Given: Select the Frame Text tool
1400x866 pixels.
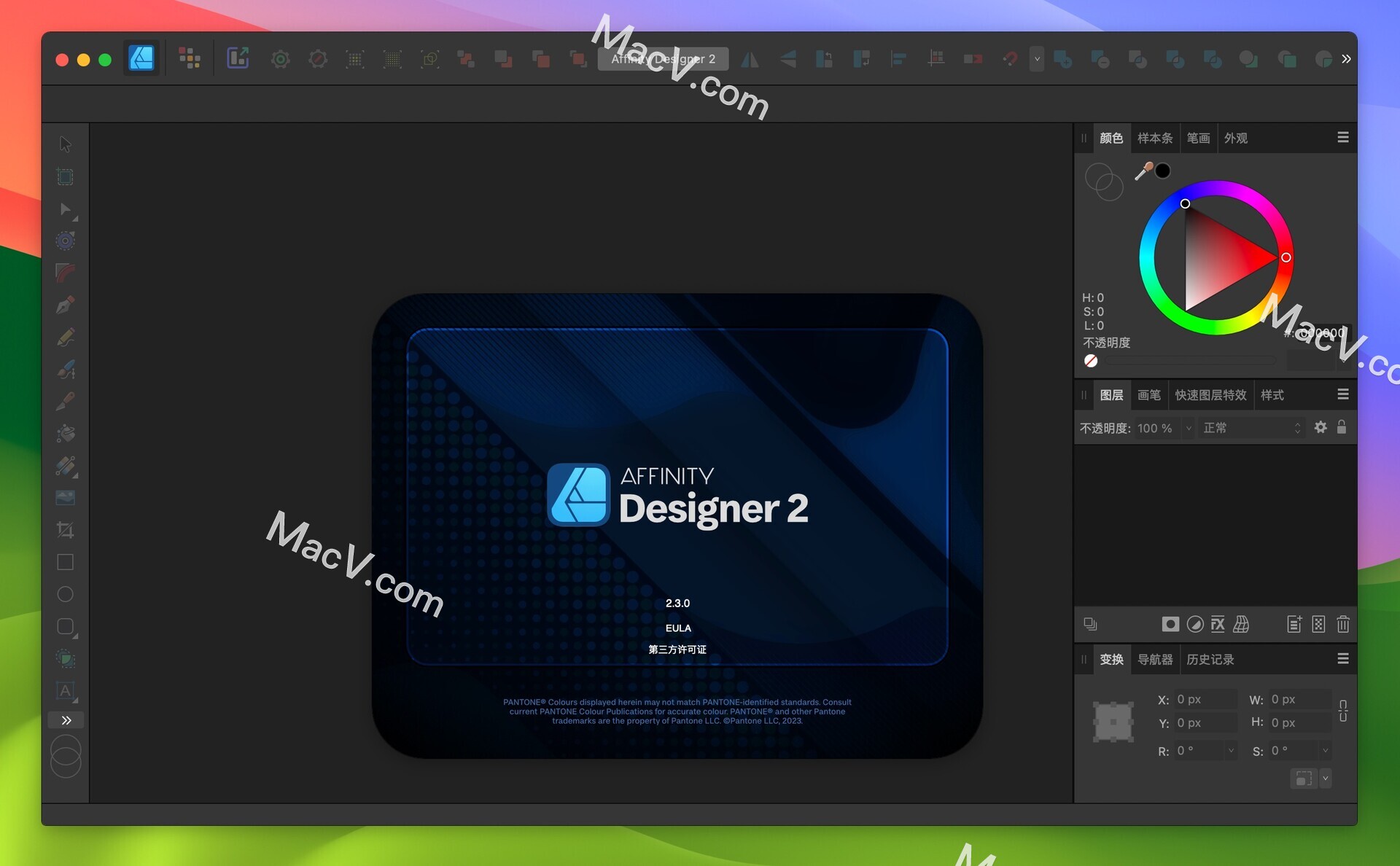Looking at the screenshot, I should (x=66, y=691).
